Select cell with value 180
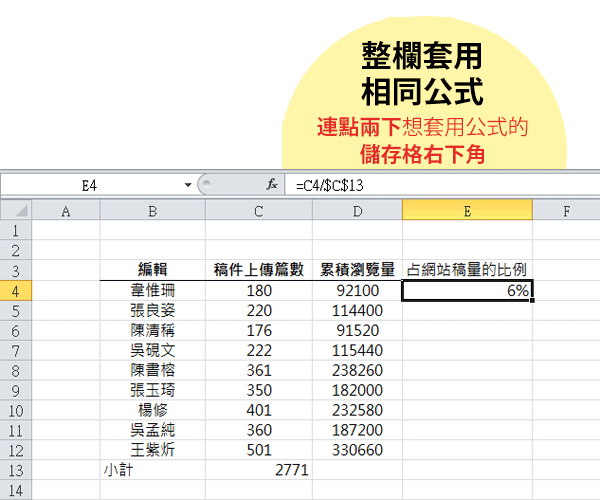Image resolution: width=600 pixels, height=500 pixels. pyautogui.click(x=259, y=291)
